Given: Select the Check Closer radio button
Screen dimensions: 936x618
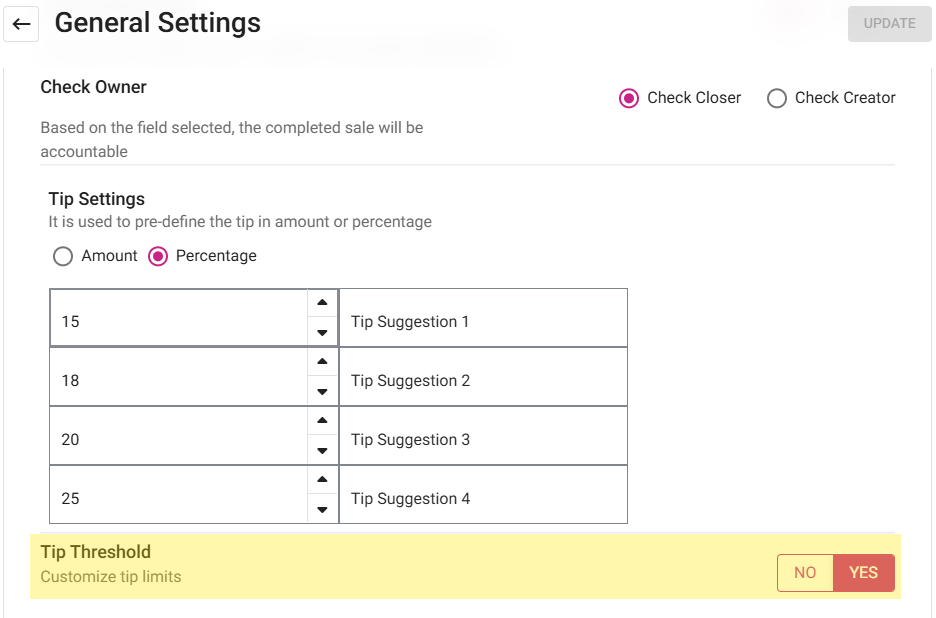Looking at the screenshot, I should (629, 98).
